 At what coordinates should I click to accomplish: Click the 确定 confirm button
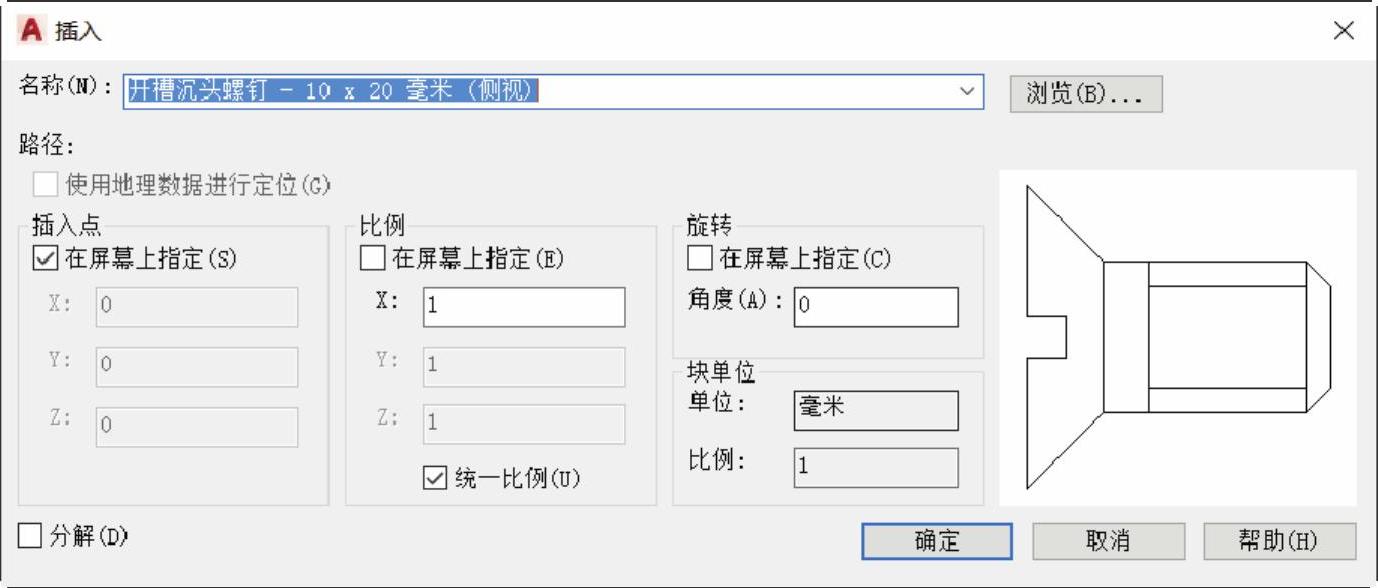[x=936, y=541]
